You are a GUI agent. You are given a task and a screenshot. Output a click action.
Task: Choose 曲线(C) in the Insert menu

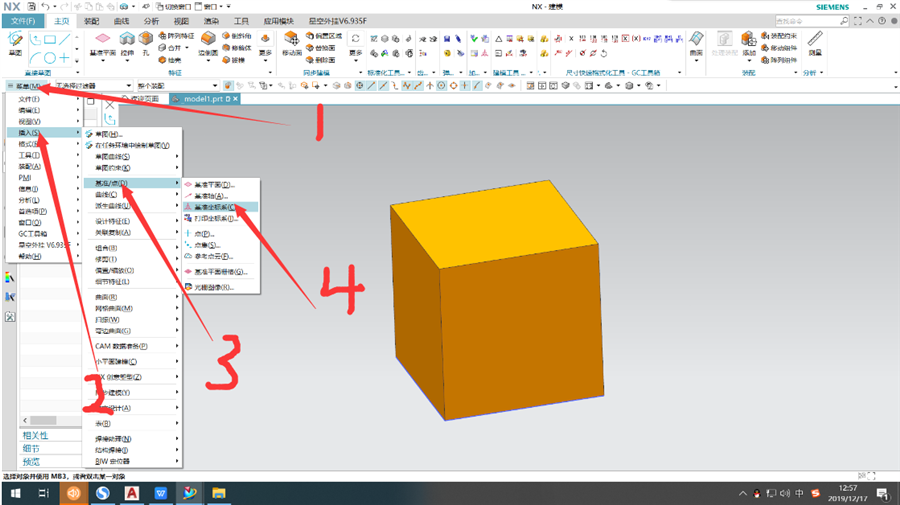(133, 195)
